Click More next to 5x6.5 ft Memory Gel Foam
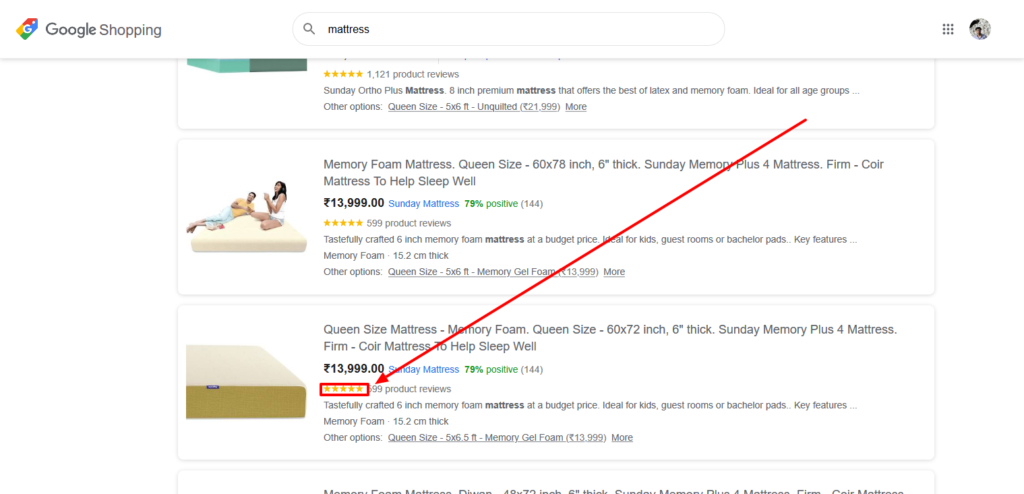 (622, 437)
